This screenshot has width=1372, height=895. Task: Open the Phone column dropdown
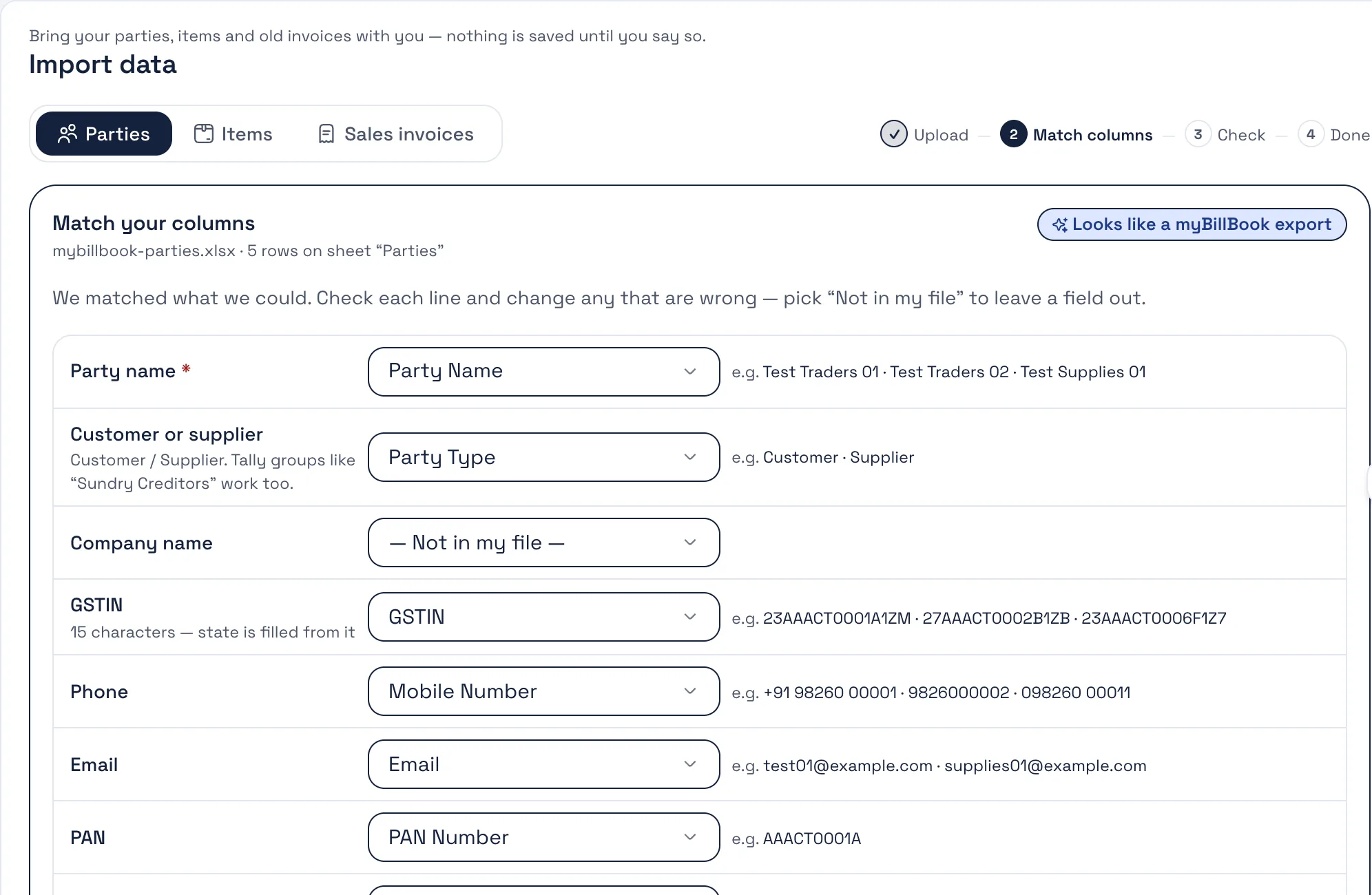[x=544, y=691]
